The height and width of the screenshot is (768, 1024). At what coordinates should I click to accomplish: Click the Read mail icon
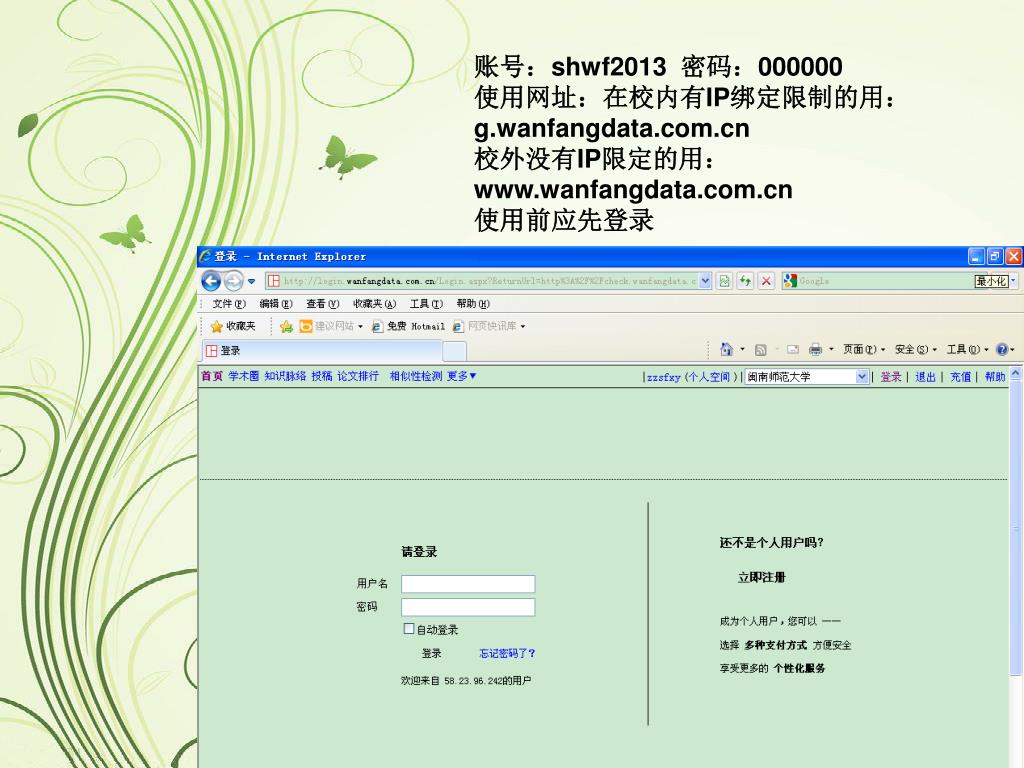pos(793,350)
